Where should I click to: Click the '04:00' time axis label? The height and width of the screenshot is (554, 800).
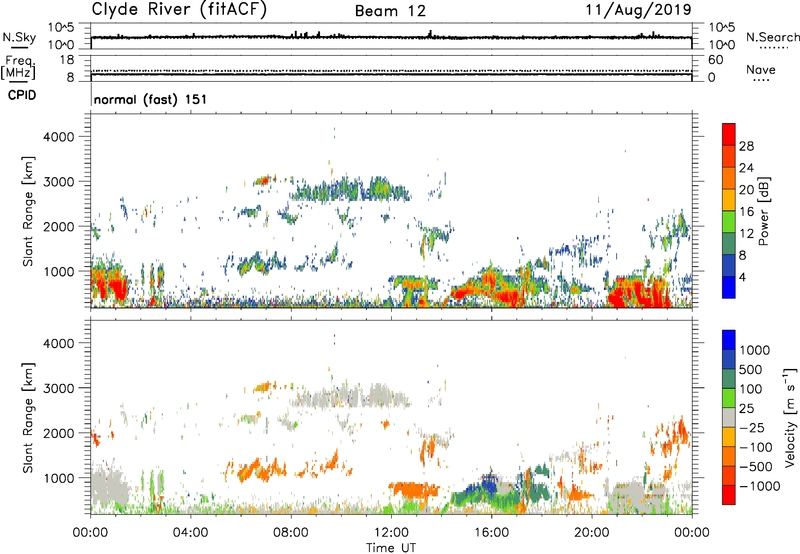coord(191,533)
